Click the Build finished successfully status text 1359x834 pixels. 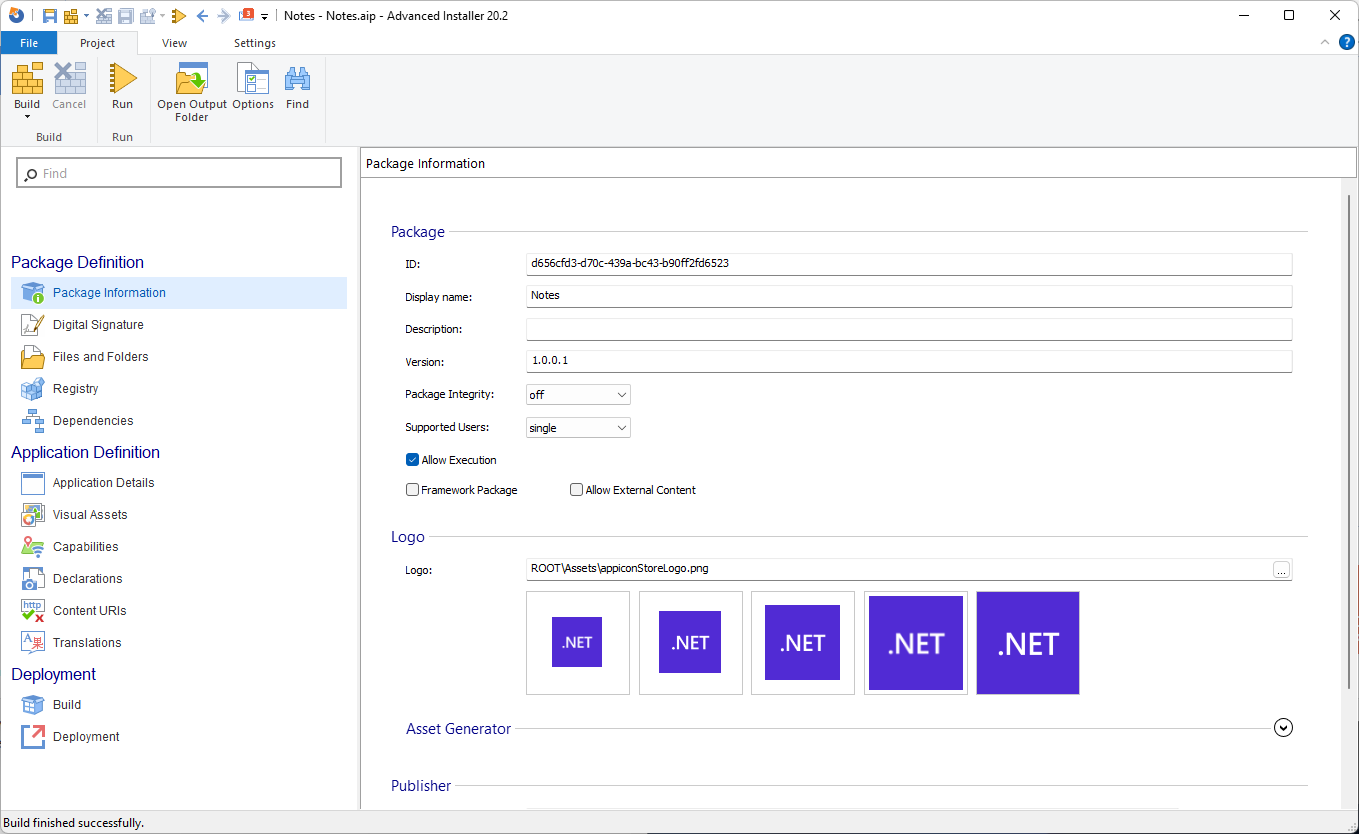click(73, 823)
